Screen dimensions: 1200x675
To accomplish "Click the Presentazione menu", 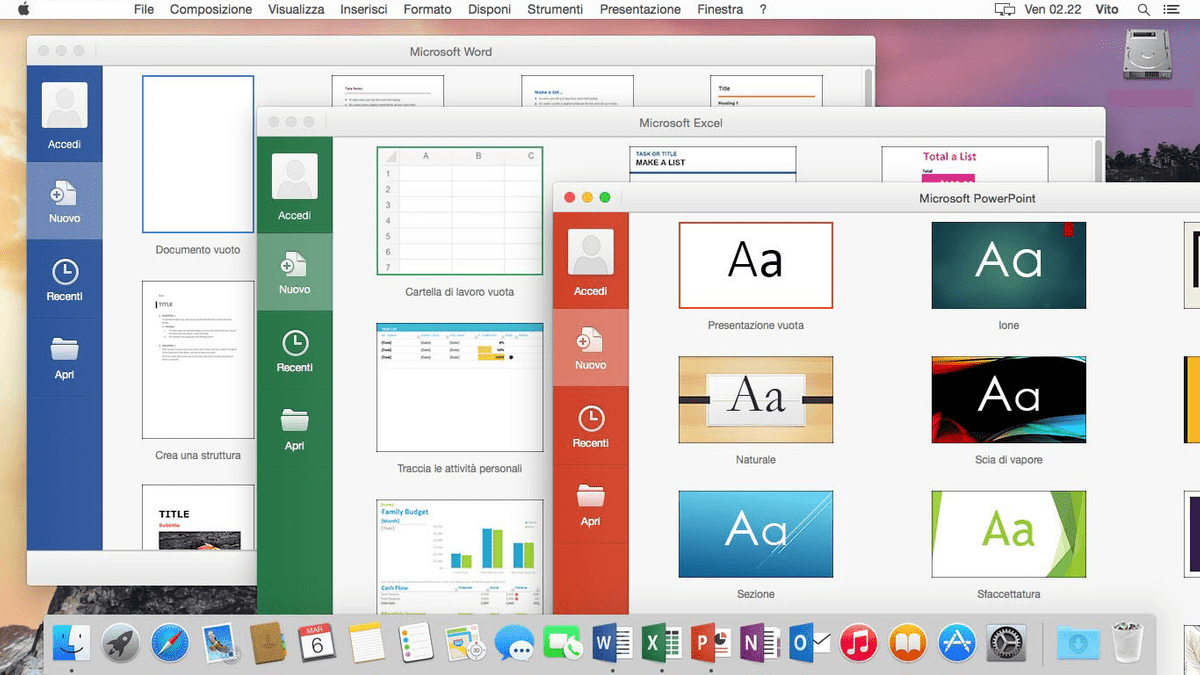I will (x=641, y=9).
